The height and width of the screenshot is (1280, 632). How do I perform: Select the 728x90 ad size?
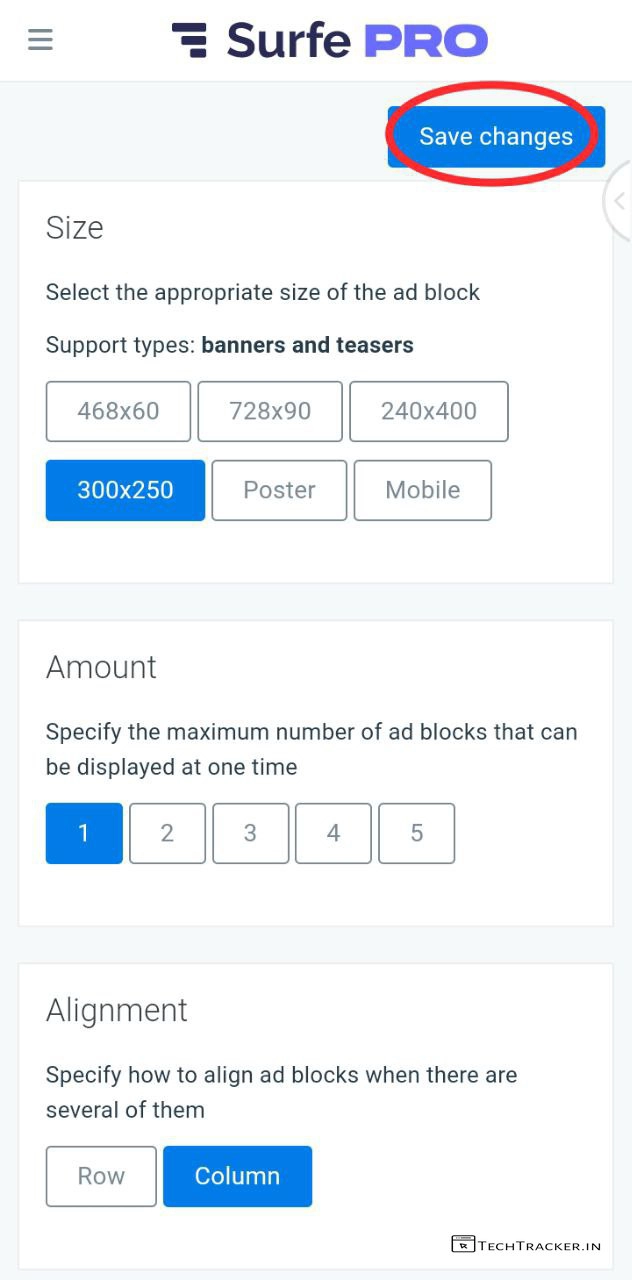[x=270, y=411]
